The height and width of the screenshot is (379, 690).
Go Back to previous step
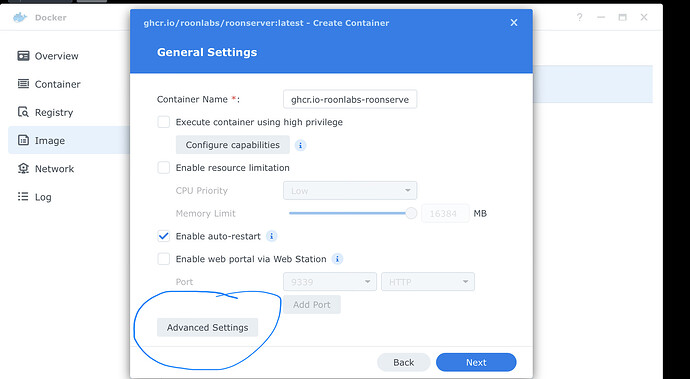(404, 362)
